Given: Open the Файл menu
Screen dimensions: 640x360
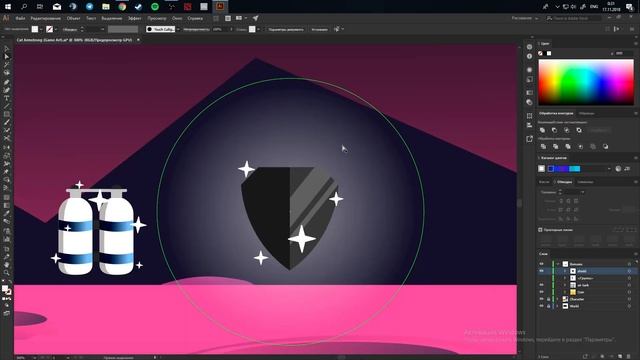Looking at the screenshot, I should click(20, 18).
